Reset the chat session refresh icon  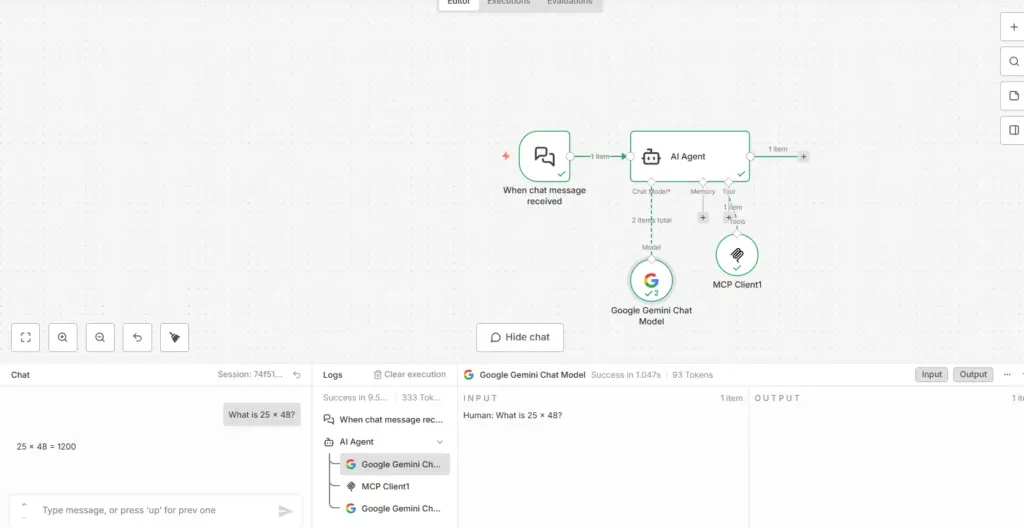click(x=297, y=374)
